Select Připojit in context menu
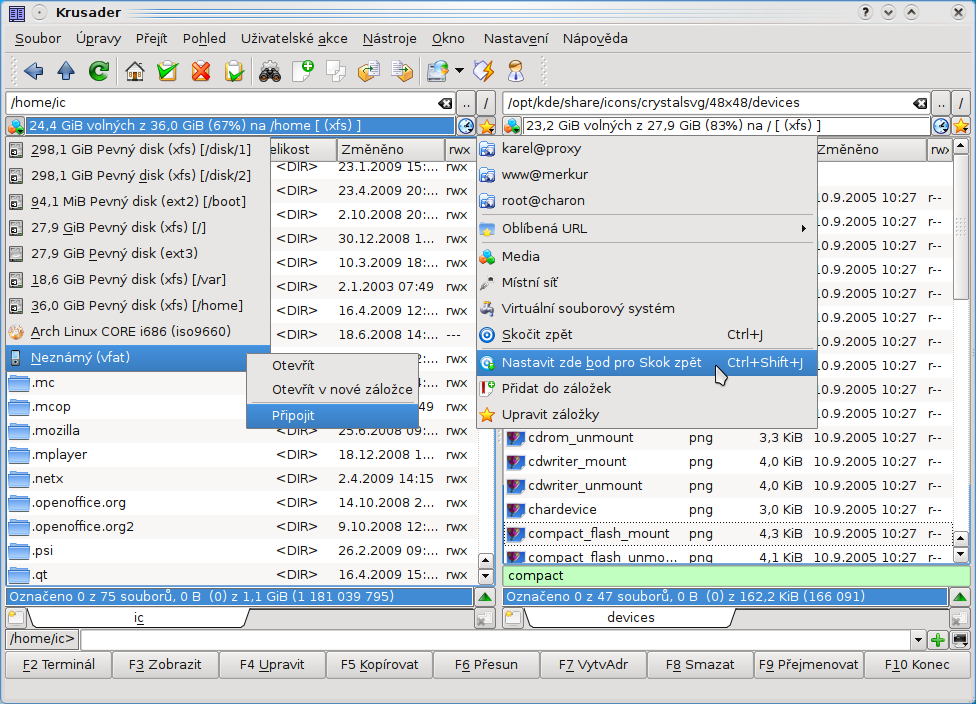The height and width of the screenshot is (704, 976). point(332,416)
